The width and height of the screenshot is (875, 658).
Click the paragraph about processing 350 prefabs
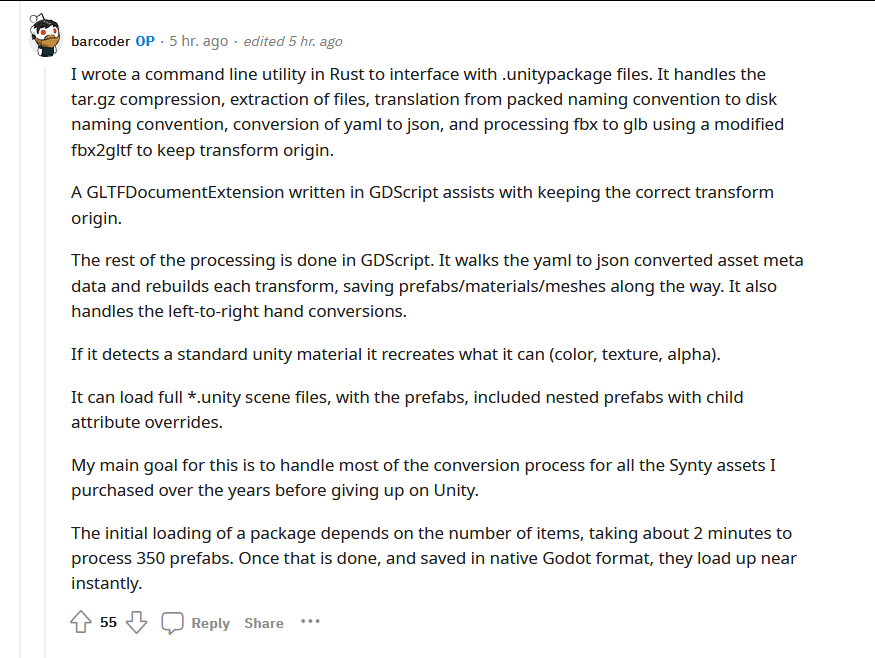[x=434, y=558]
